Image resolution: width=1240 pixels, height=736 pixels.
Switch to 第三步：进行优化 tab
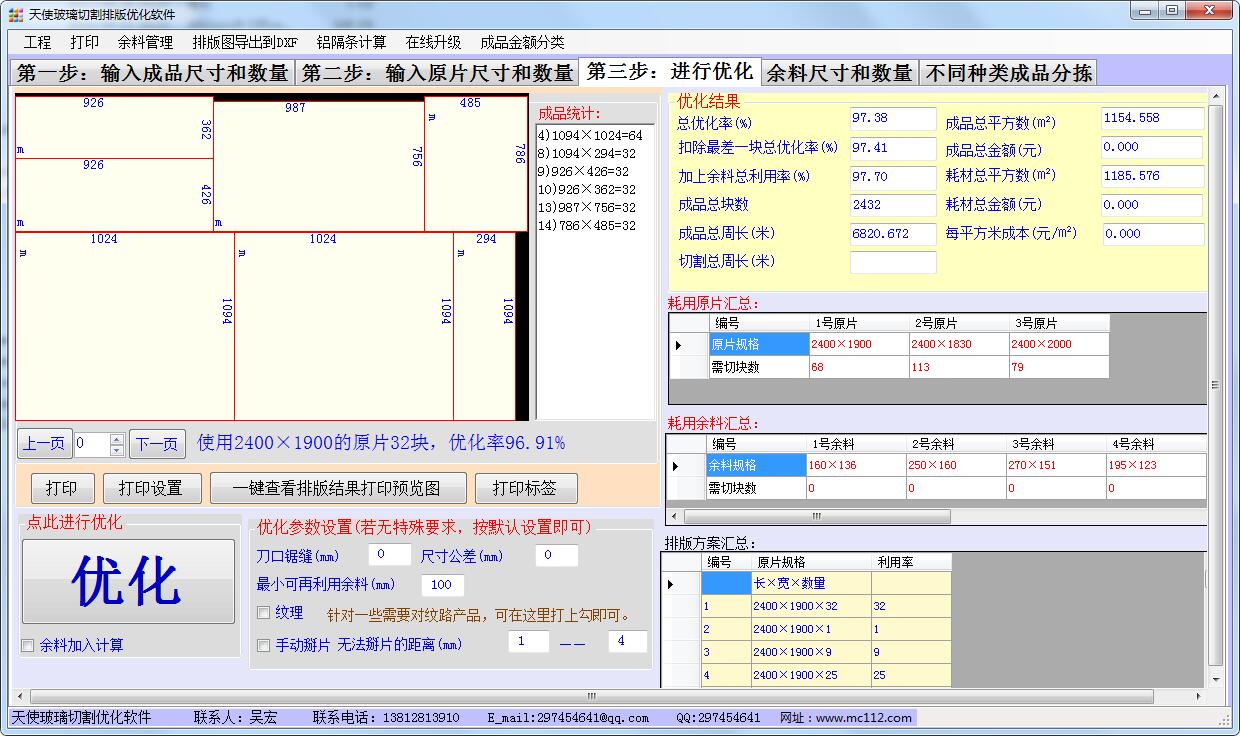tap(669, 71)
